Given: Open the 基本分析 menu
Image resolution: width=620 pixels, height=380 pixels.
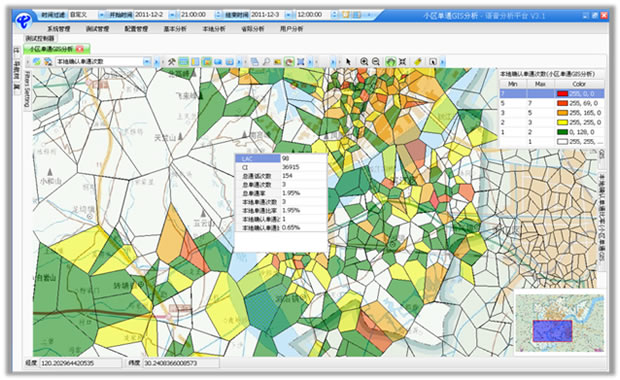Looking at the screenshot, I should pos(175,28).
